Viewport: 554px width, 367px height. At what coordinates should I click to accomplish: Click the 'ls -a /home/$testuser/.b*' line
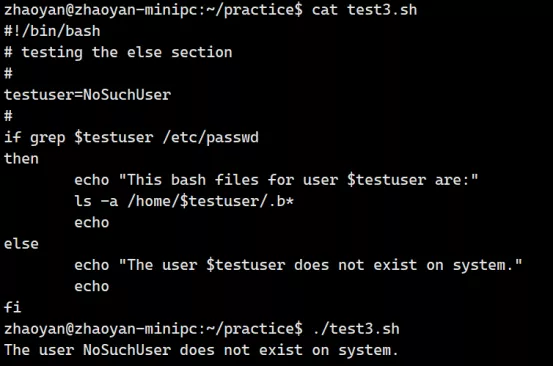(184, 201)
